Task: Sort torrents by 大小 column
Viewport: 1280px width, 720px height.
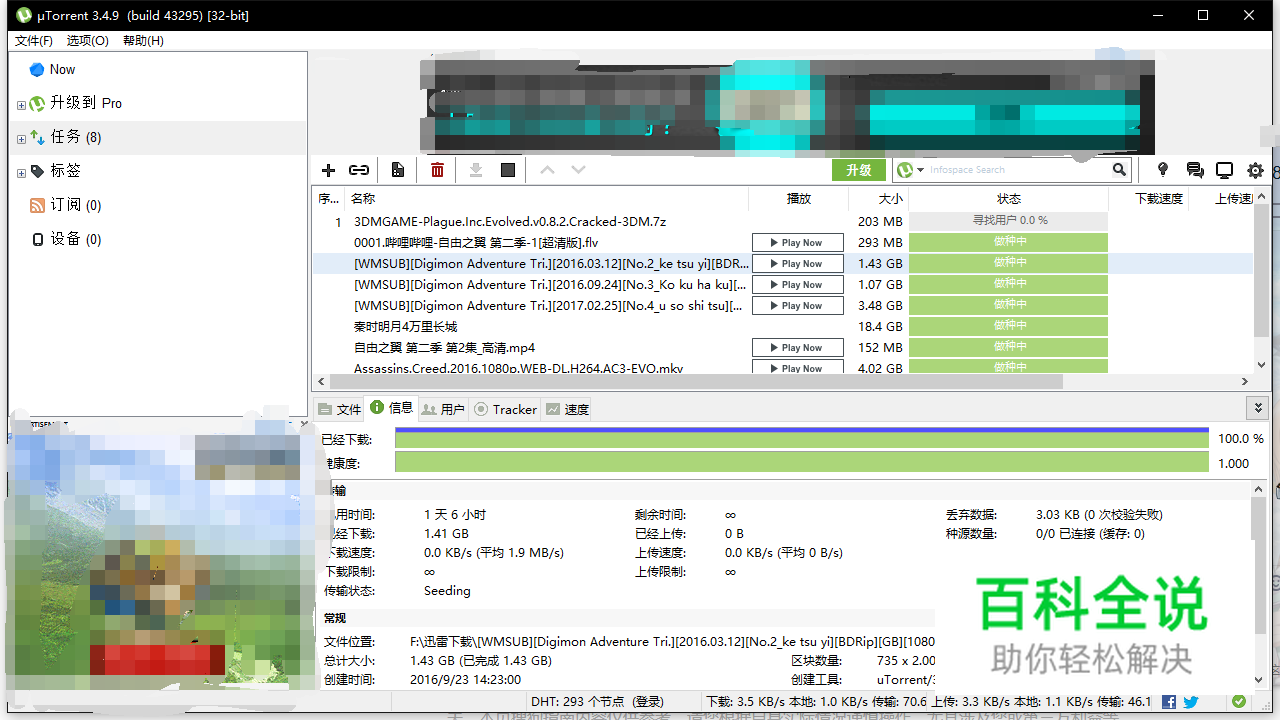Action: pos(878,199)
